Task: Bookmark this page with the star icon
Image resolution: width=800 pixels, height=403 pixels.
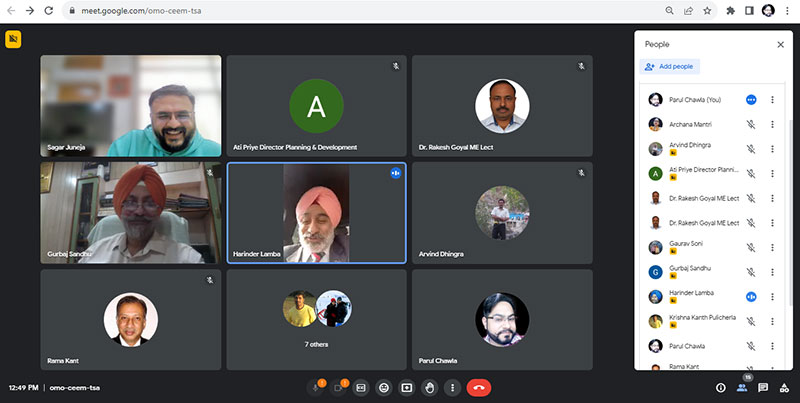Action: 707,10
